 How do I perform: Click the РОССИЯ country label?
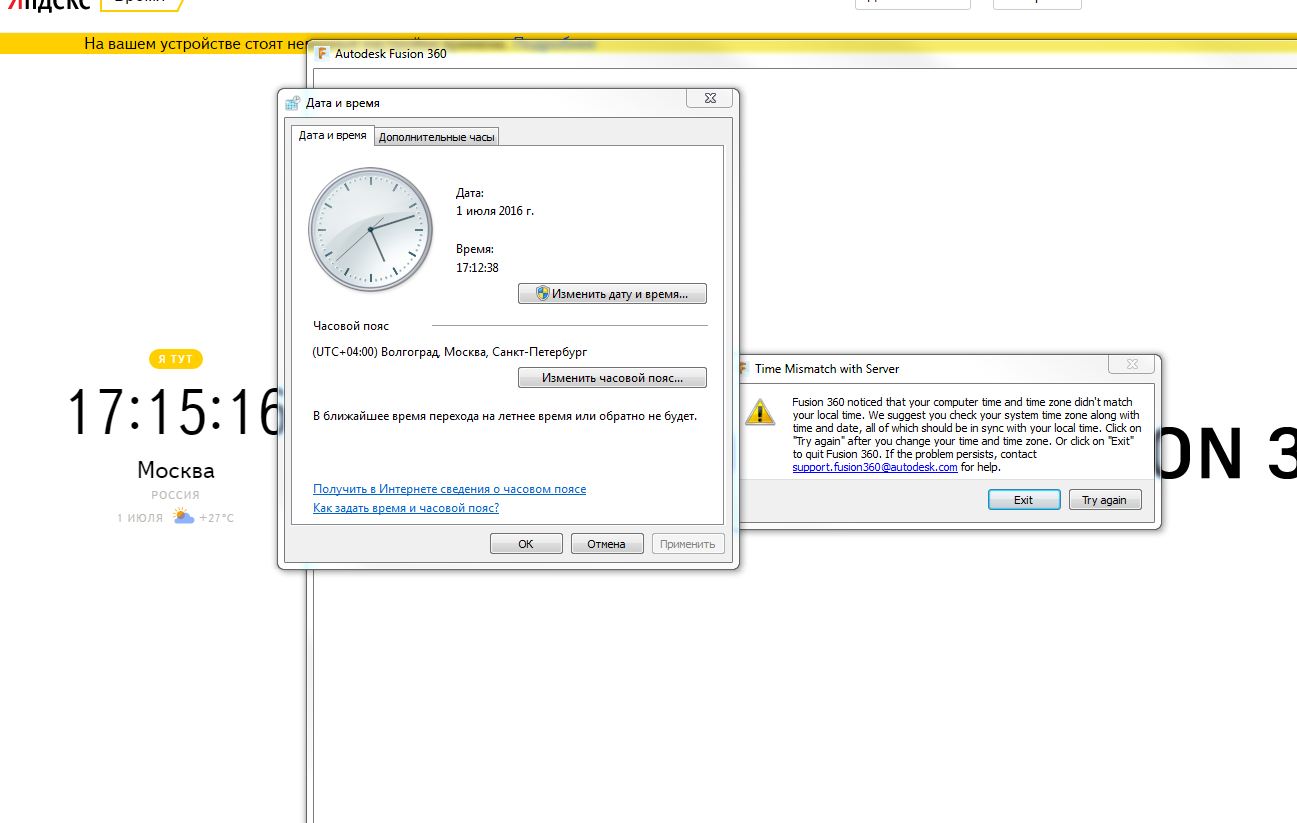point(176,495)
